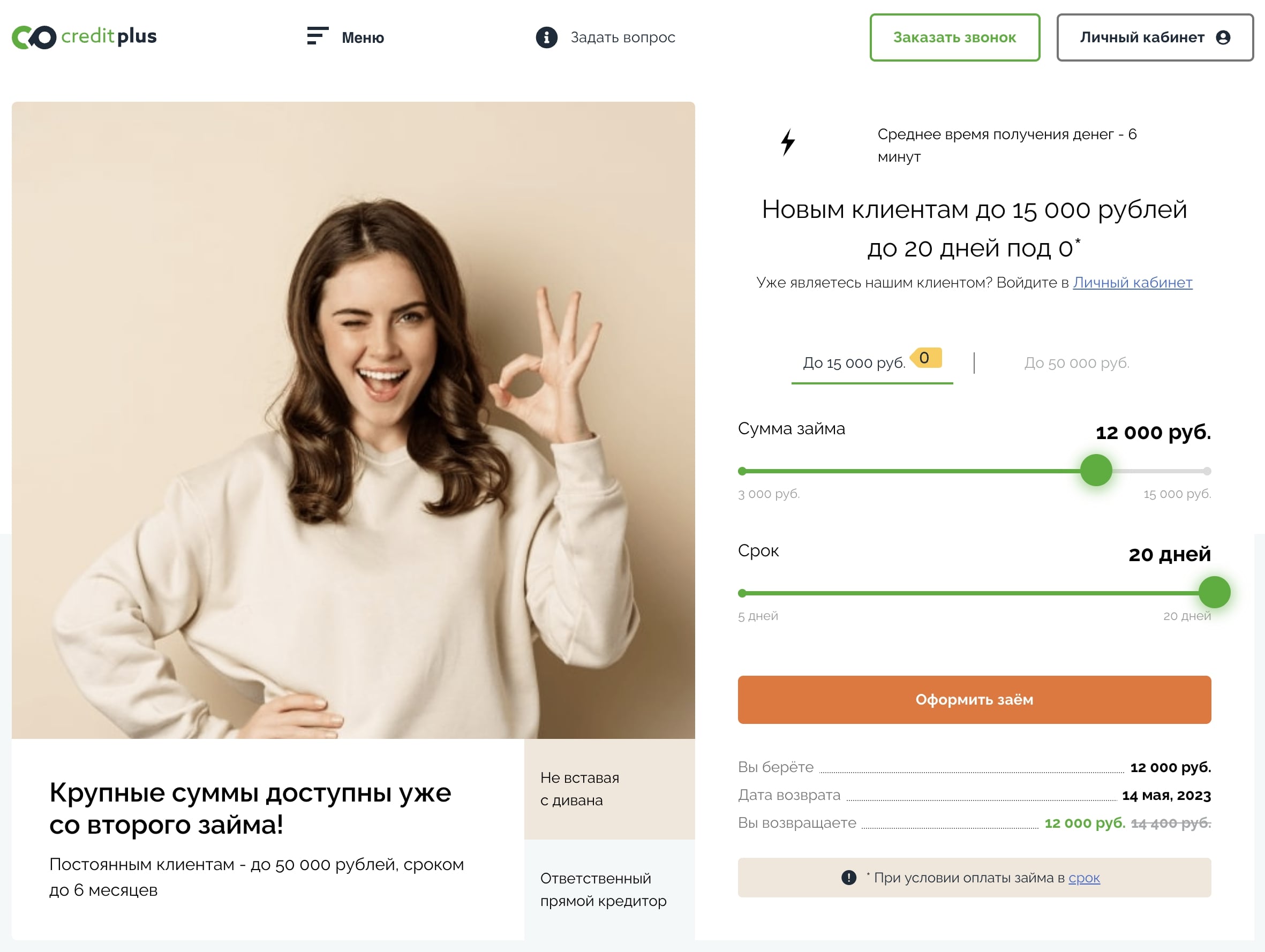The width and height of the screenshot is (1265, 952).
Task: Click the info icon beside Задать вопрос
Action: (546, 37)
